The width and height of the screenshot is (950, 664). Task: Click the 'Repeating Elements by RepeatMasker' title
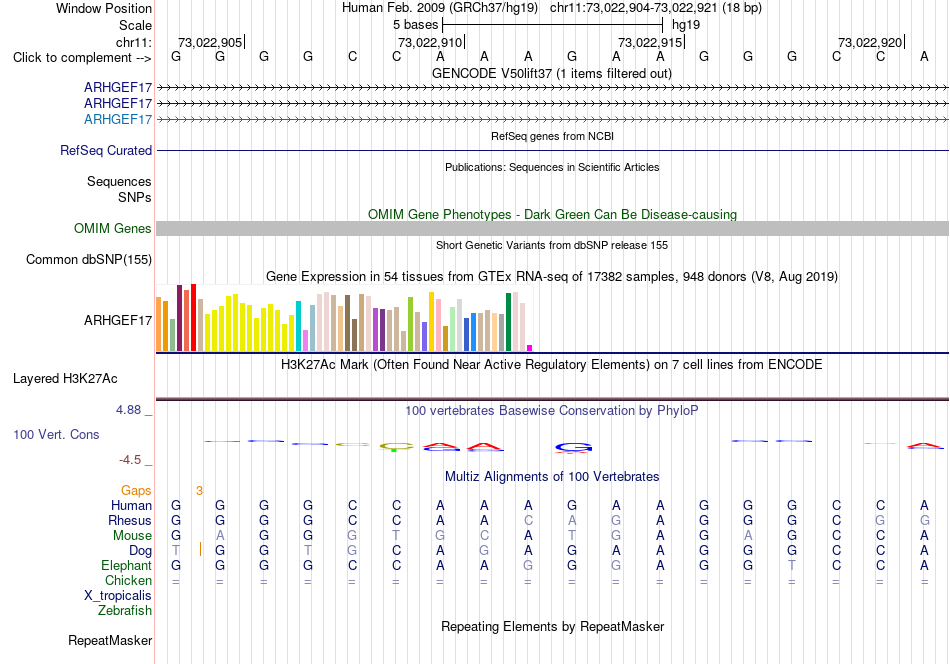552,626
